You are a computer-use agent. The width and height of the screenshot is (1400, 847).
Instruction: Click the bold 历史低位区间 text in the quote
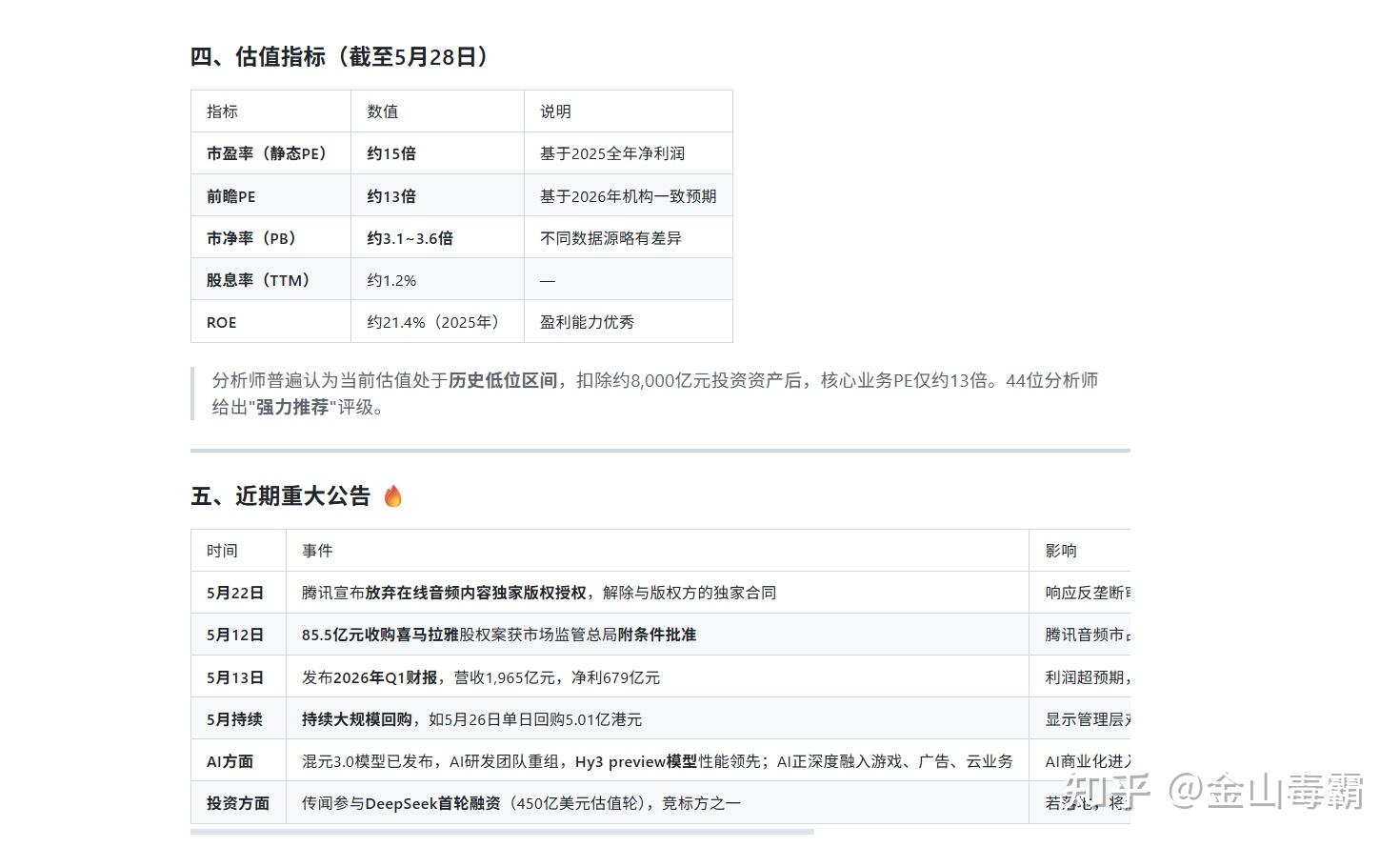(503, 380)
